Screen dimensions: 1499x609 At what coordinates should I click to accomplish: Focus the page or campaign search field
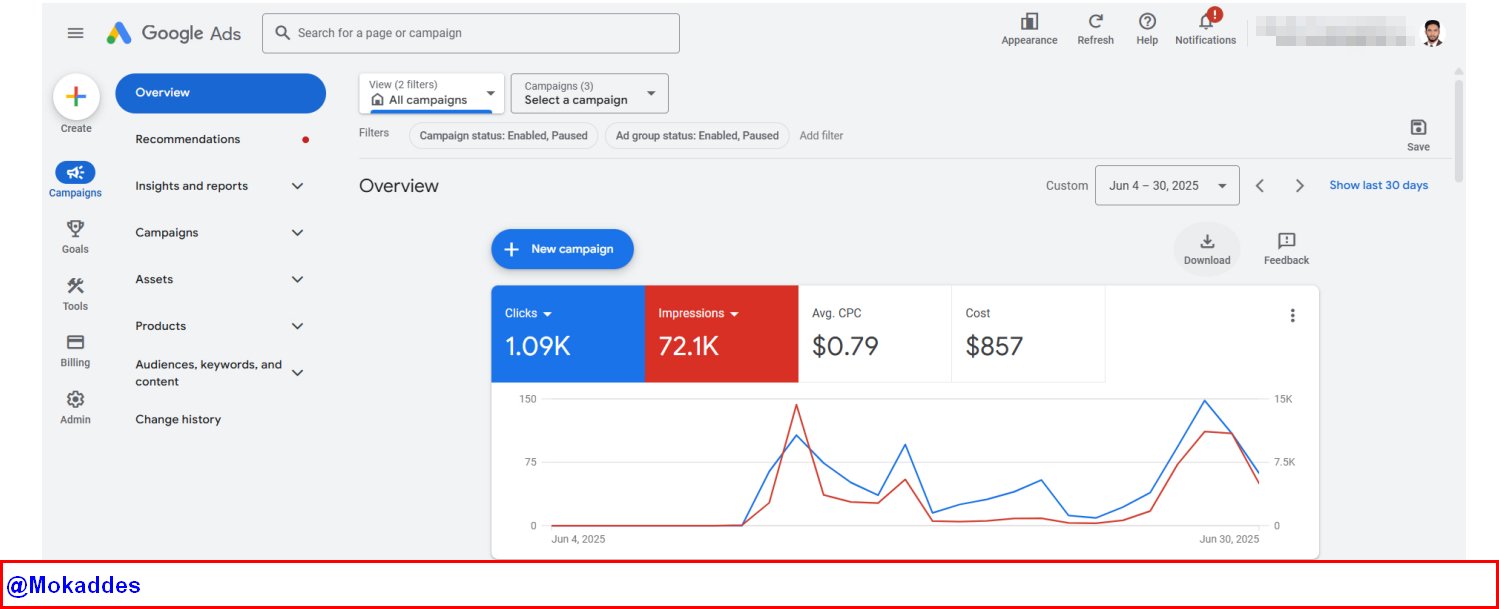471,33
